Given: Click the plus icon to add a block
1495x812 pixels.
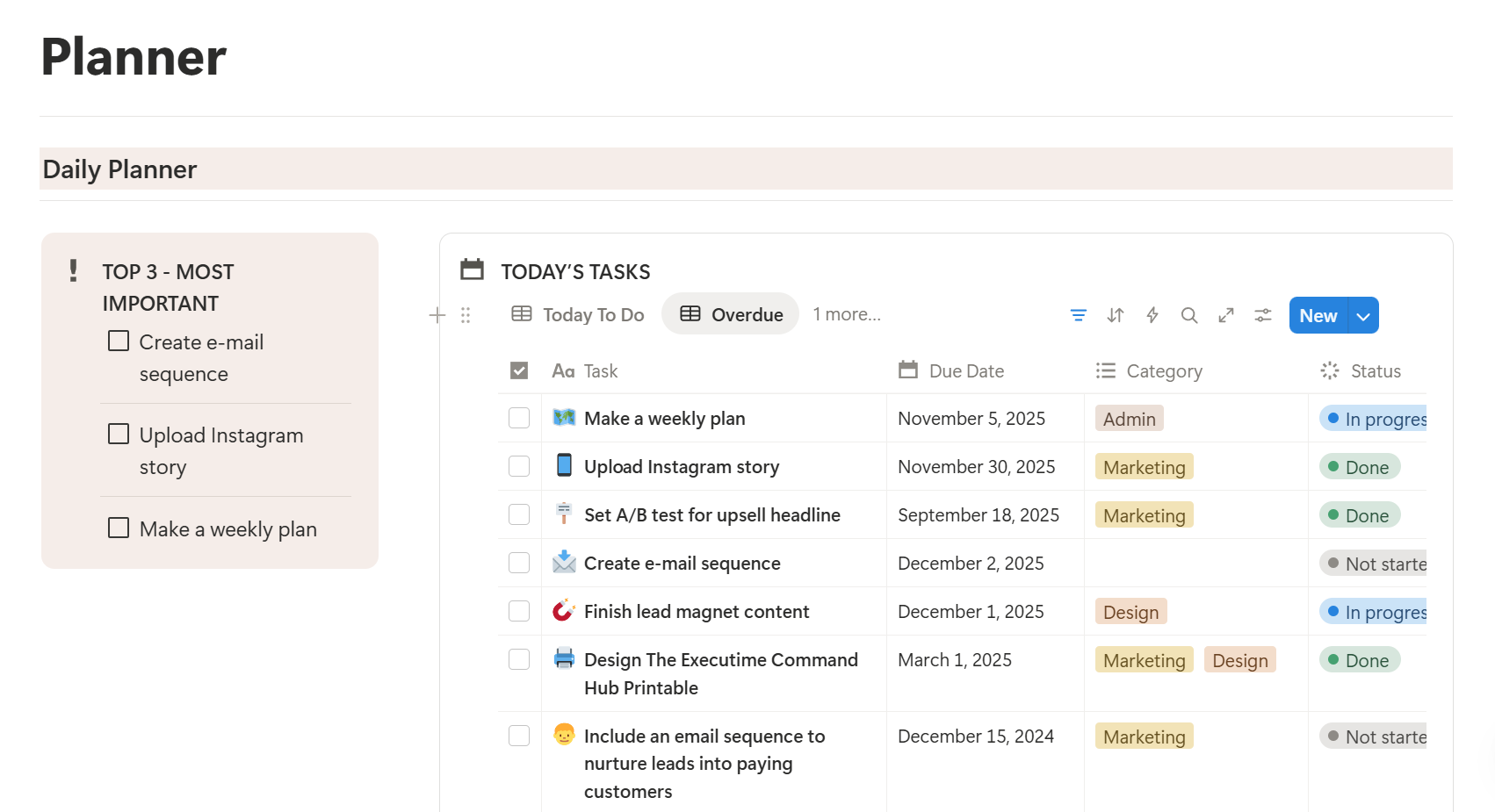Looking at the screenshot, I should pyautogui.click(x=437, y=315).
